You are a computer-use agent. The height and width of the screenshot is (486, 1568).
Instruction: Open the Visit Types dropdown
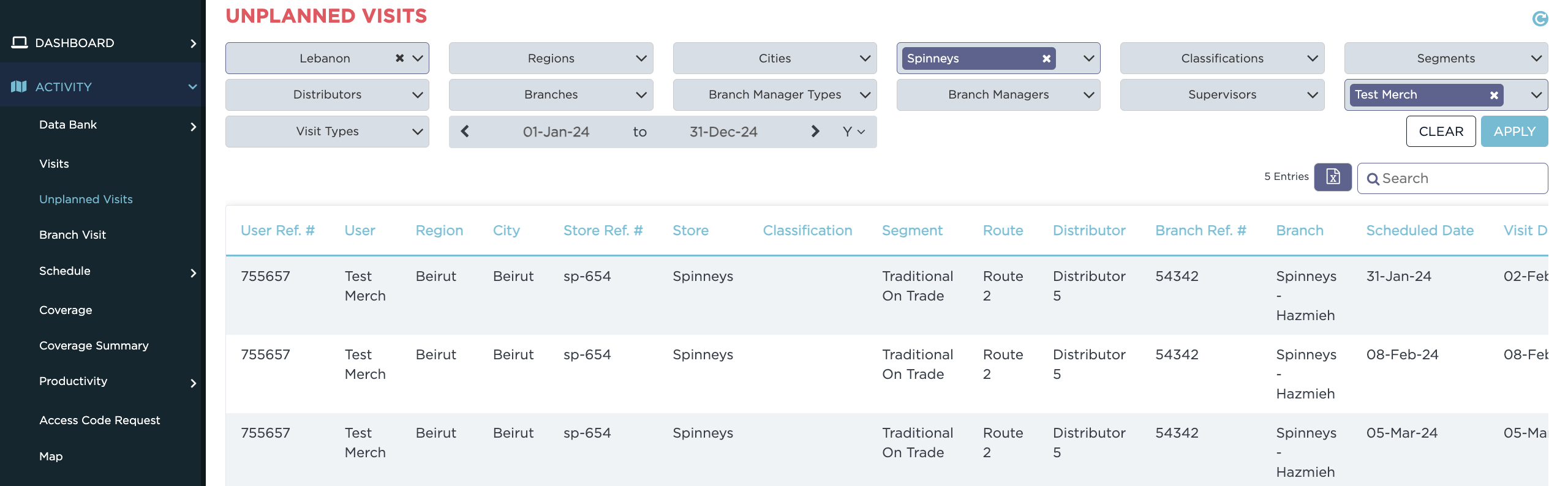pos(327,132)
